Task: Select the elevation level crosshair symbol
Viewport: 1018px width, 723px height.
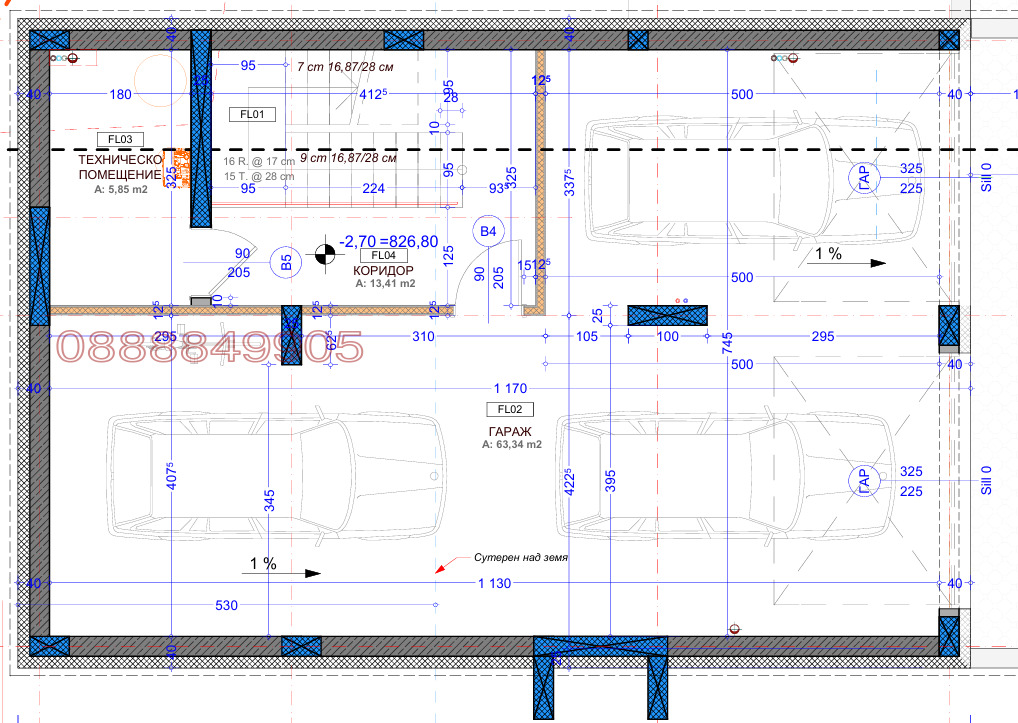Action: pyautogui.click(x=325, y=254)
